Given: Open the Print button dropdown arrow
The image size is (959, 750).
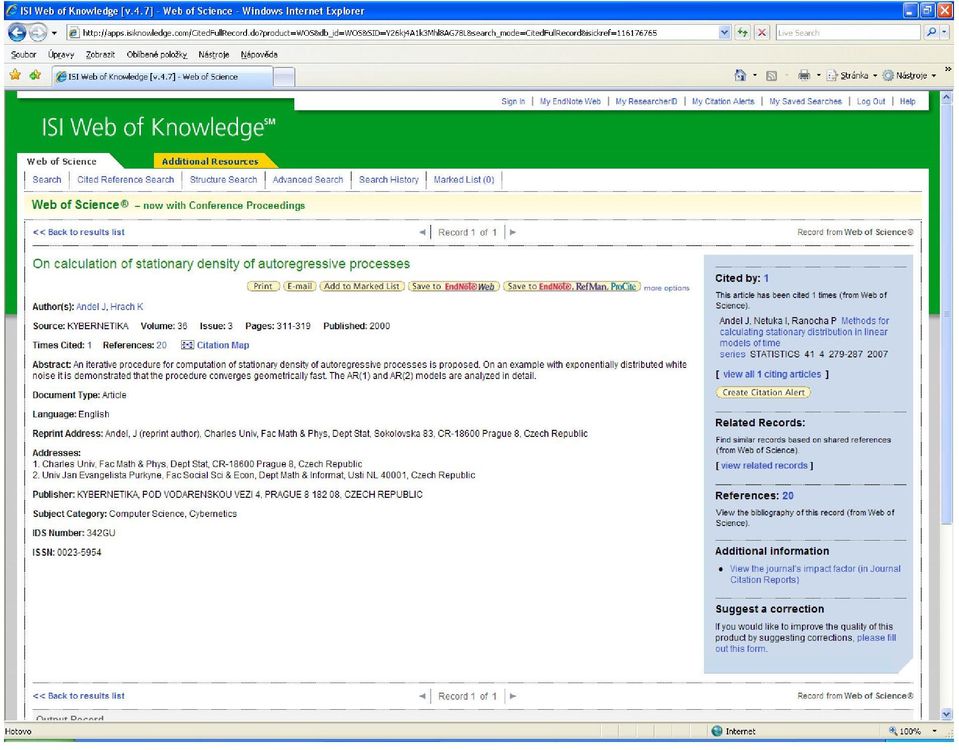Looking at the screenshot, I should coord(818,76).
